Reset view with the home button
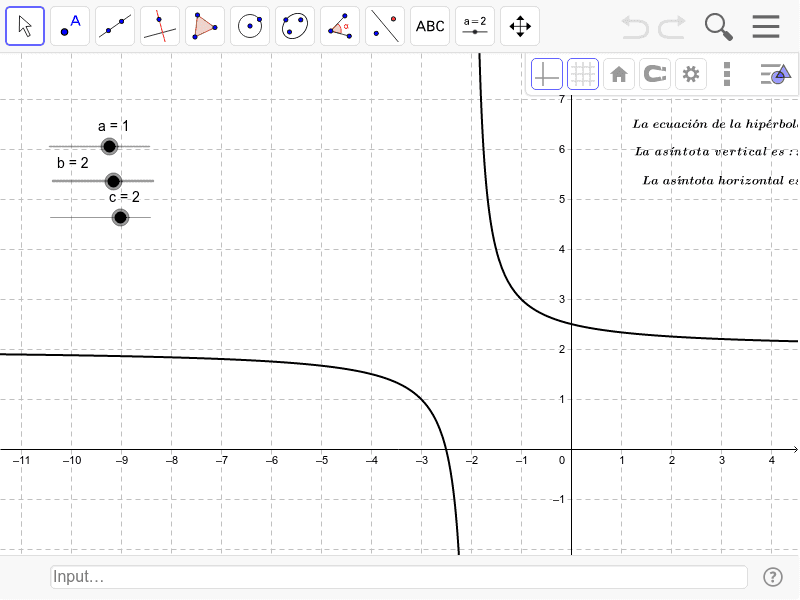 (619, 74)
